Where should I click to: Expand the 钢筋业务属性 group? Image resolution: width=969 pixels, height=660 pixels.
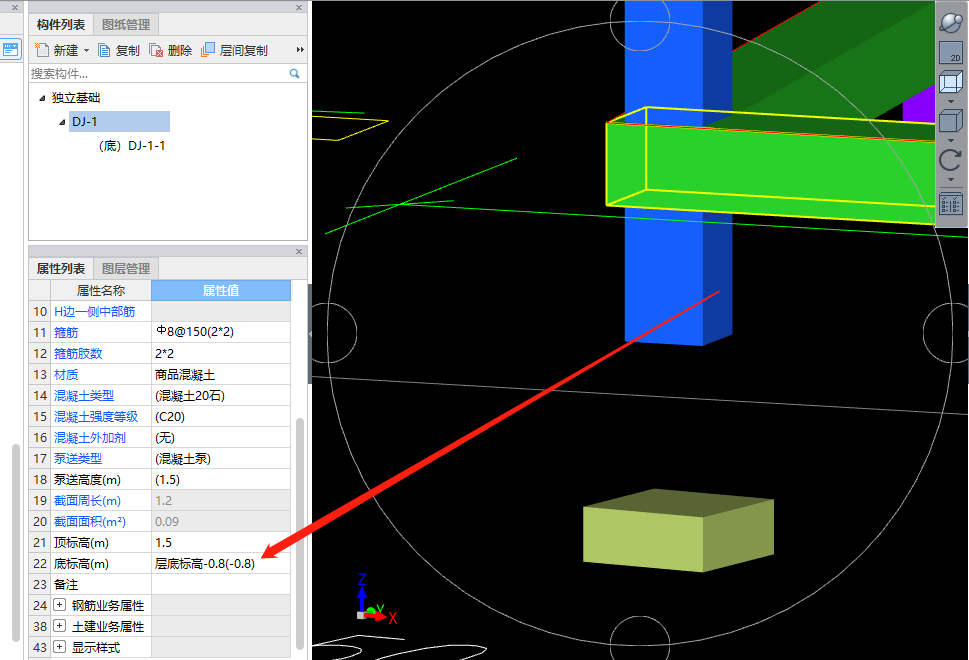click(x=59, y=605)
